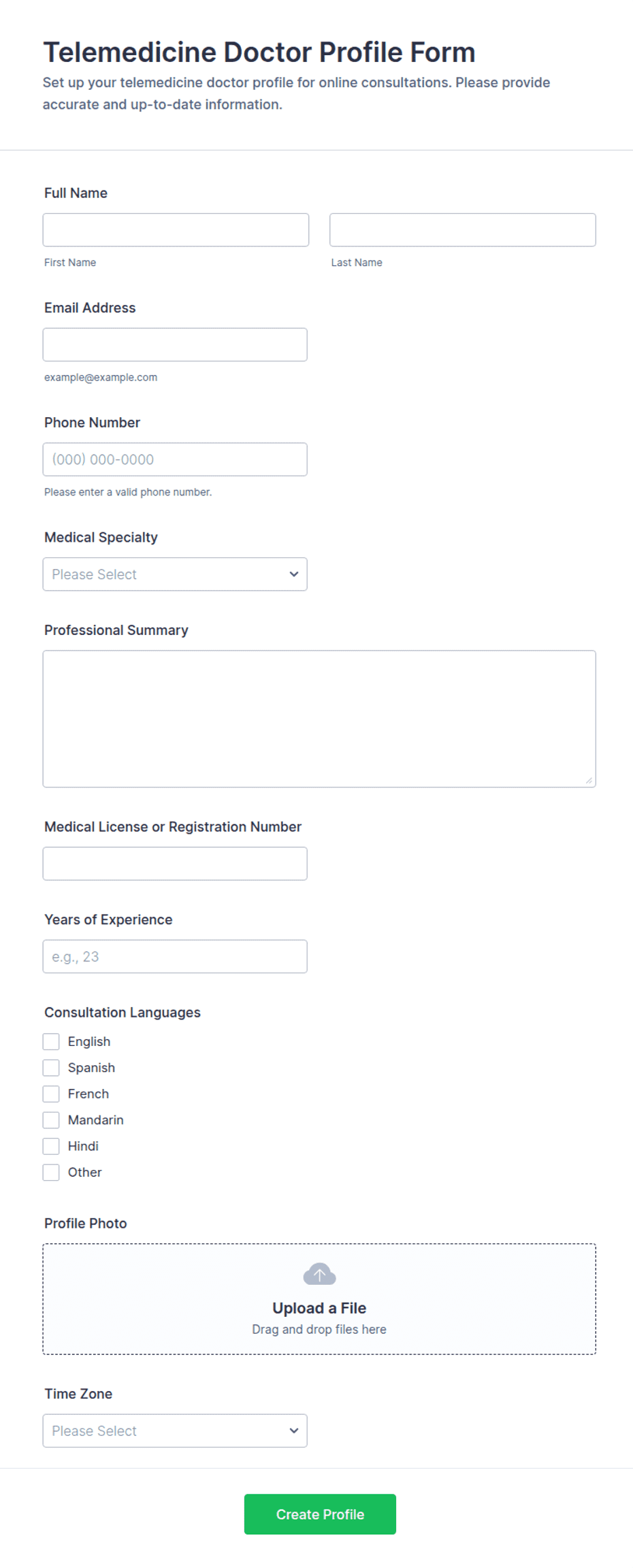Screen dimensions: 633x1568
Task: Click the Medical Specialty dropdown chevron
Action: pos(294,574)
